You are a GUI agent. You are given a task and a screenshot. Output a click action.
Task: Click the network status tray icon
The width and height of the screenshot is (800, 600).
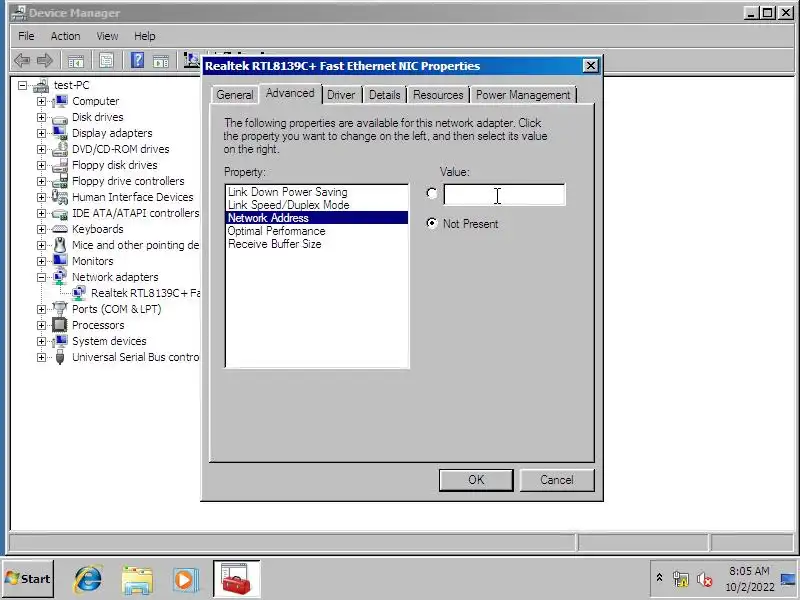pyautogui.click(x=680, y=579)
